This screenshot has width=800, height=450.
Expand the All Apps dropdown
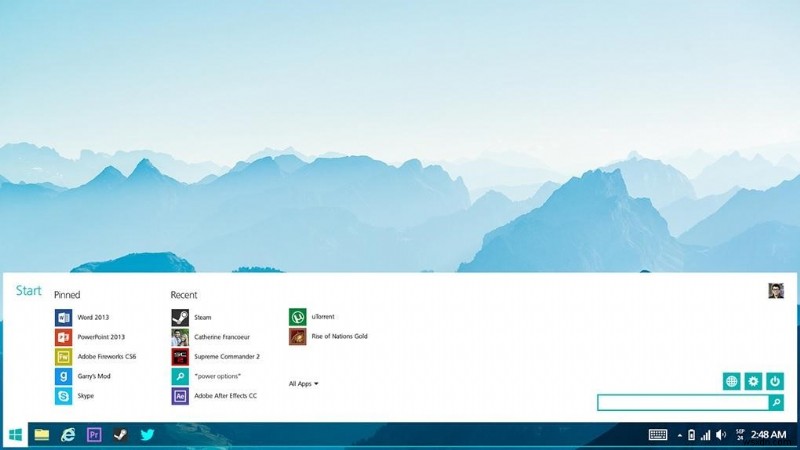point(304,384)
